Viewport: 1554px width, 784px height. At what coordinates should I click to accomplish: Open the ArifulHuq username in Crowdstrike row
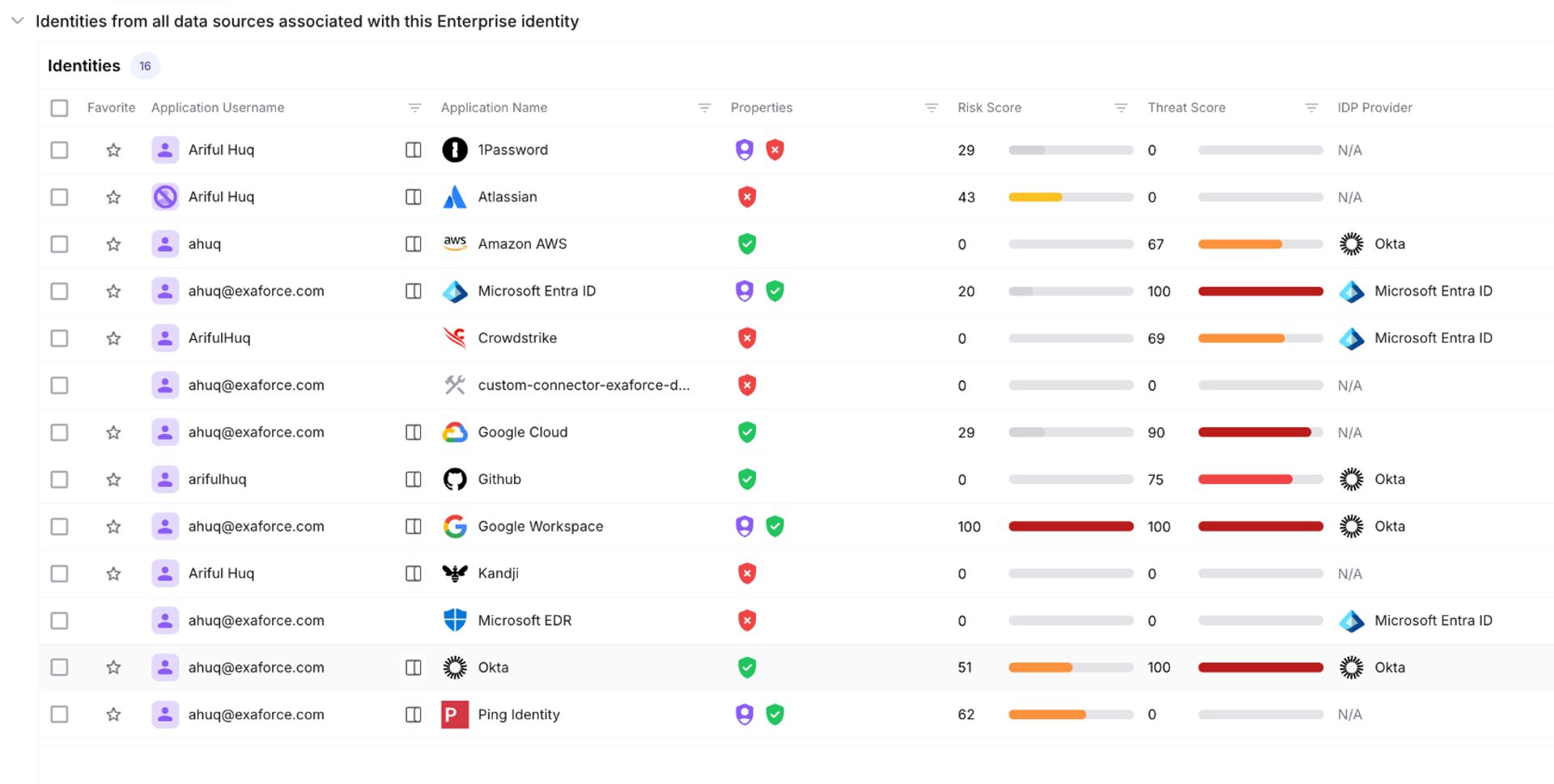click(219, 338)
